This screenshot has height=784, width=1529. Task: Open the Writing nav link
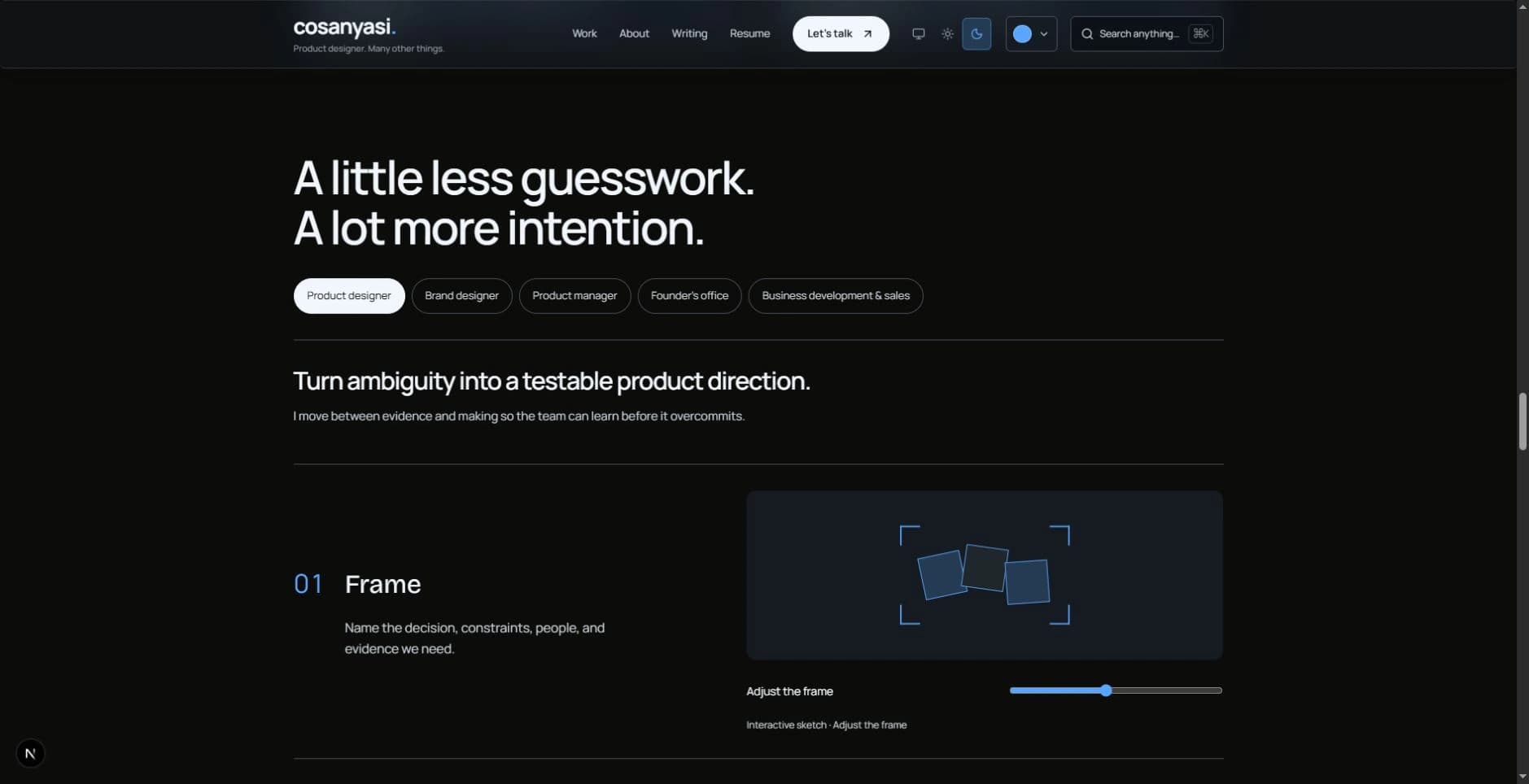pyautogui.click(x=689, y=34)
